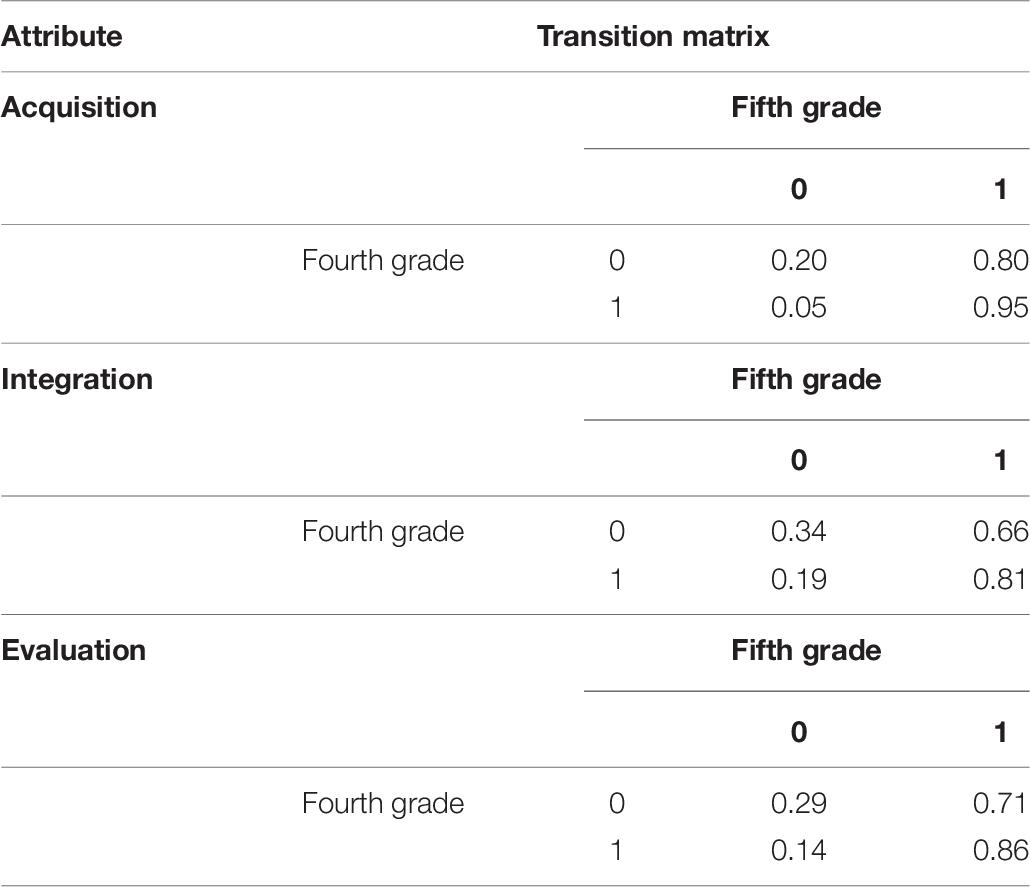Screen dimensions: 1030x887
Task: Click the Integration Fourth grade row label
Action: tap(383, 532)
